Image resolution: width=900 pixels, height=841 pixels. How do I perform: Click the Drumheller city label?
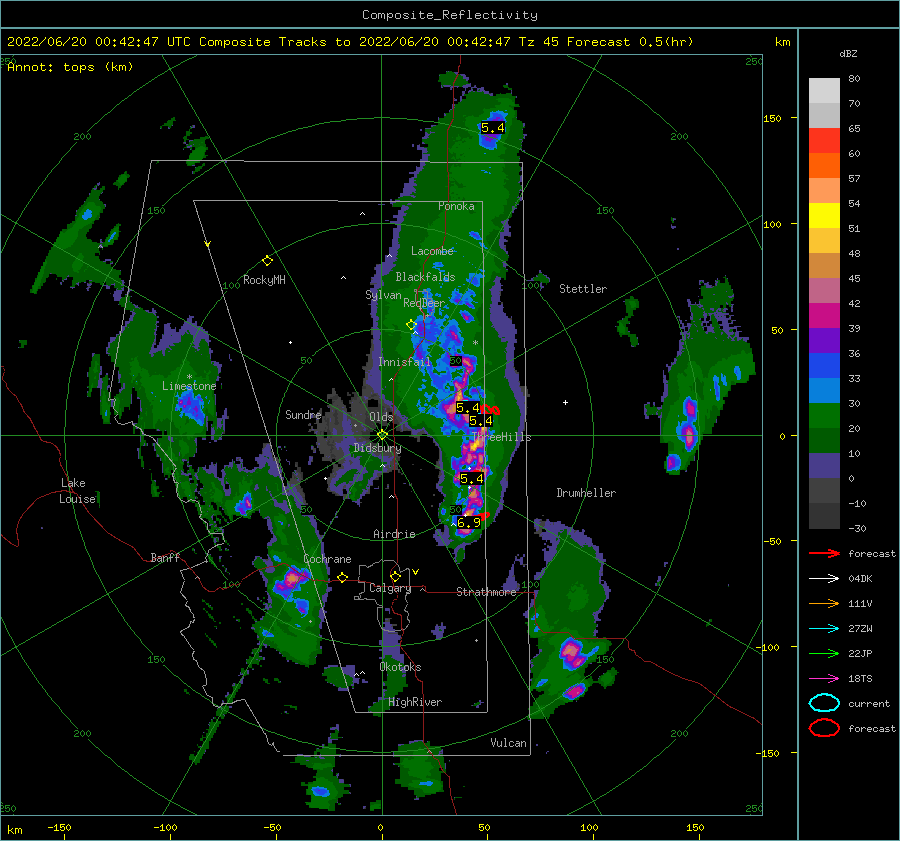(x=586, y=493)
